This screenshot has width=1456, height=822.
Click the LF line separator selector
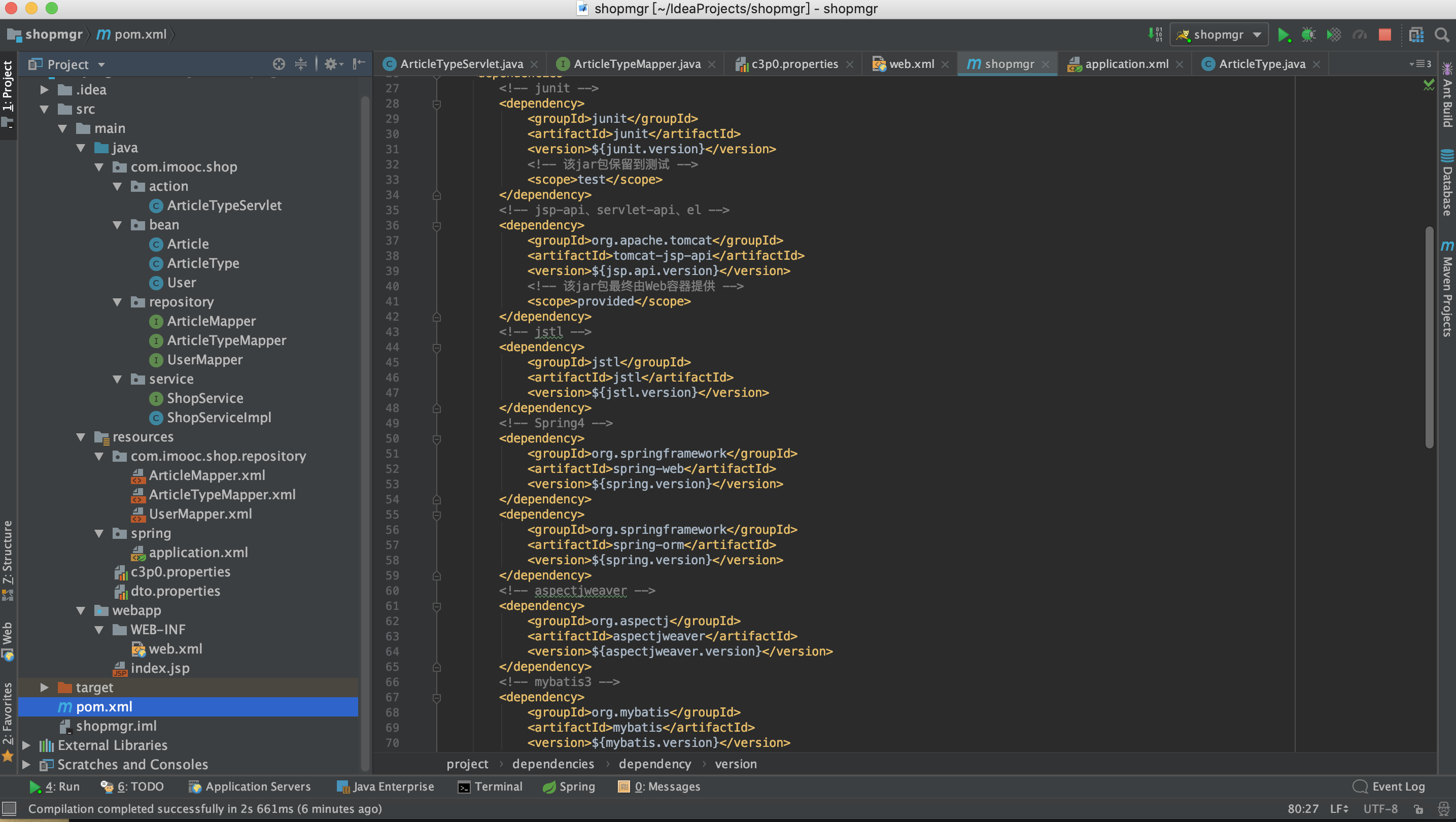coord(1339,809)
